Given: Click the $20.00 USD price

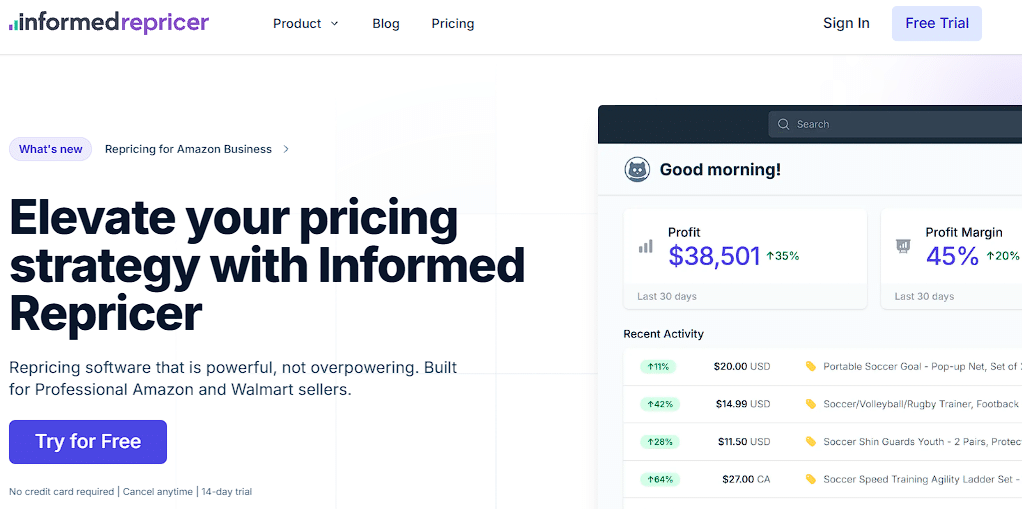Looking at the screenshot, I should 742,366.
